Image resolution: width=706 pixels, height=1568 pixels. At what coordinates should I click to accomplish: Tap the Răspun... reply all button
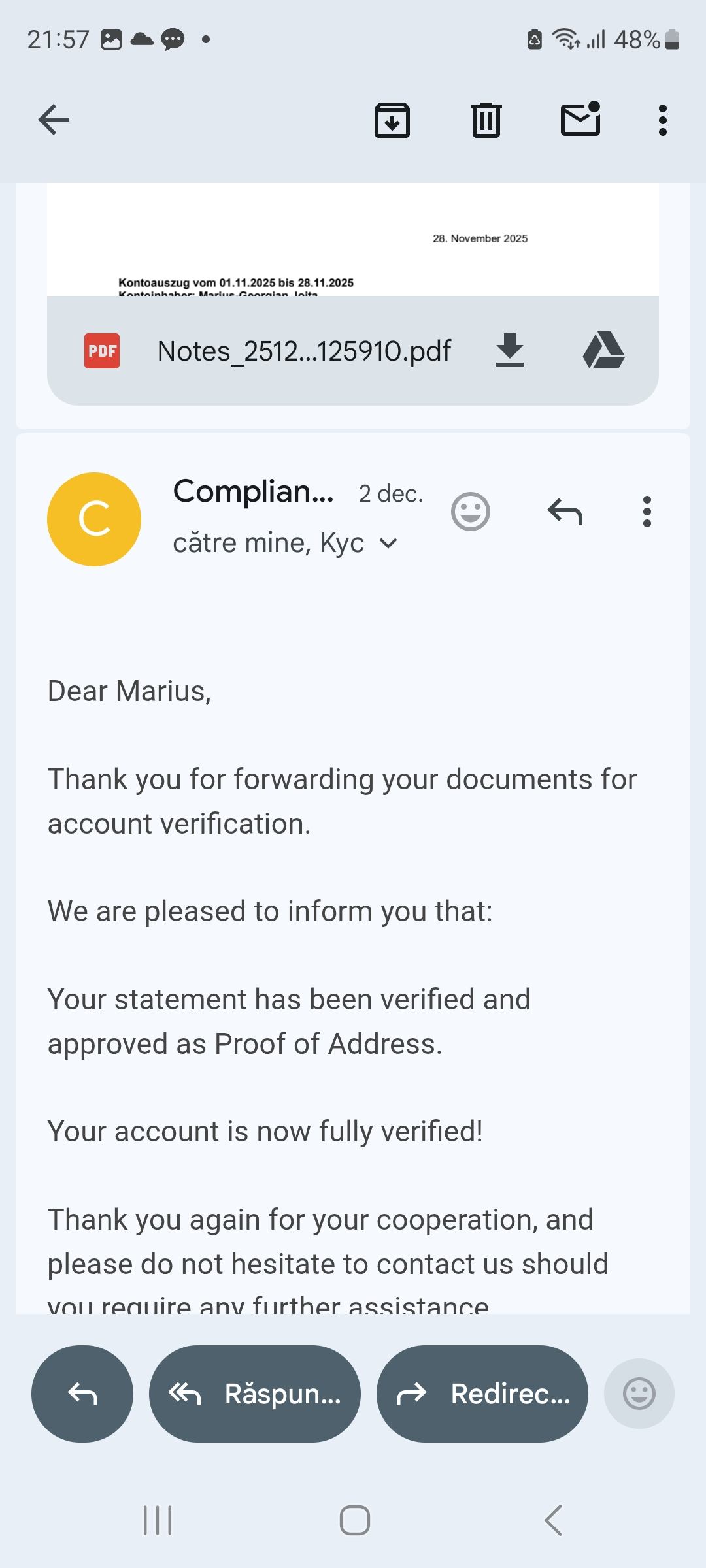255,1394
